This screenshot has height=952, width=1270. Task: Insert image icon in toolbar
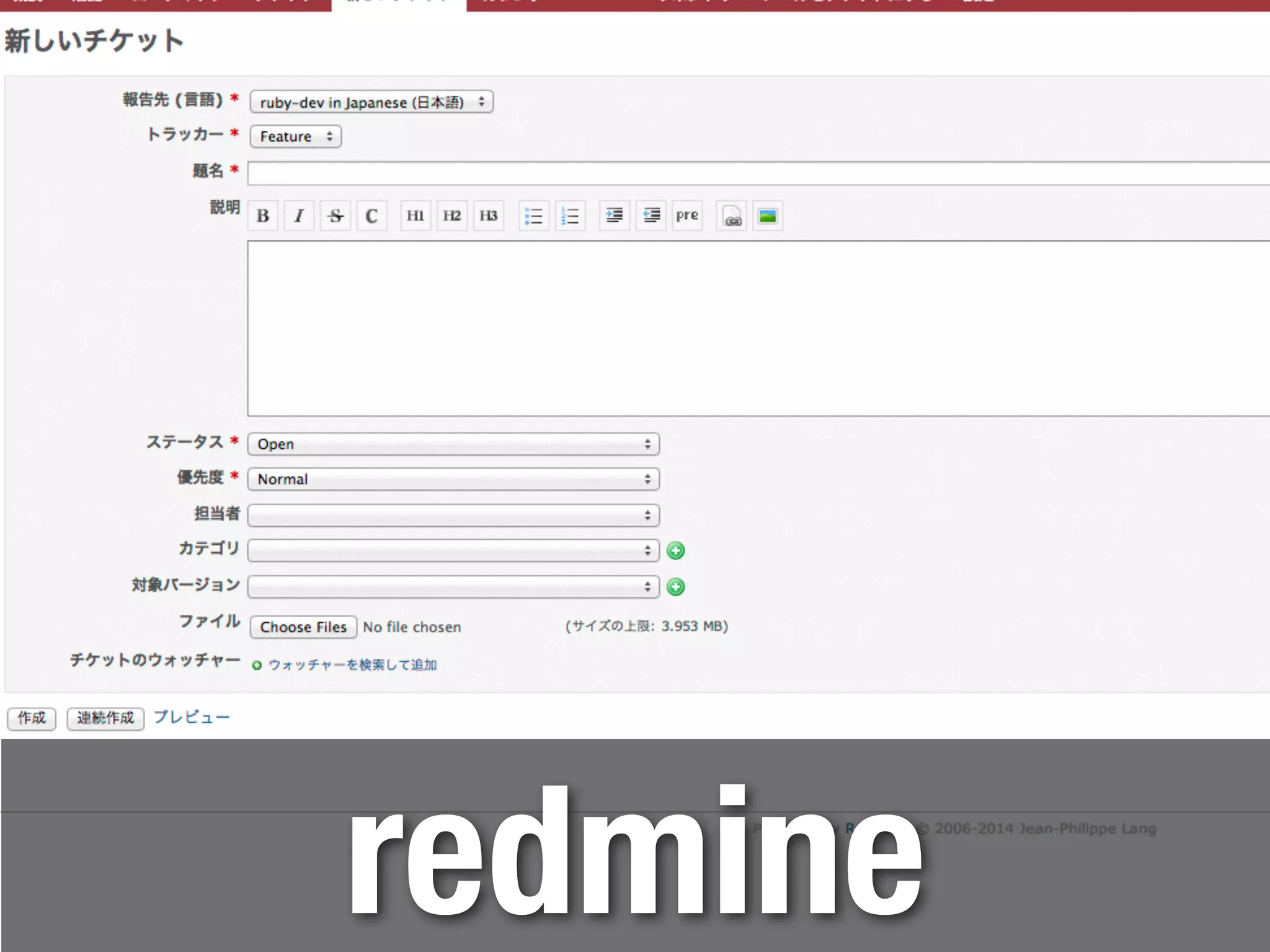[768, 216]
